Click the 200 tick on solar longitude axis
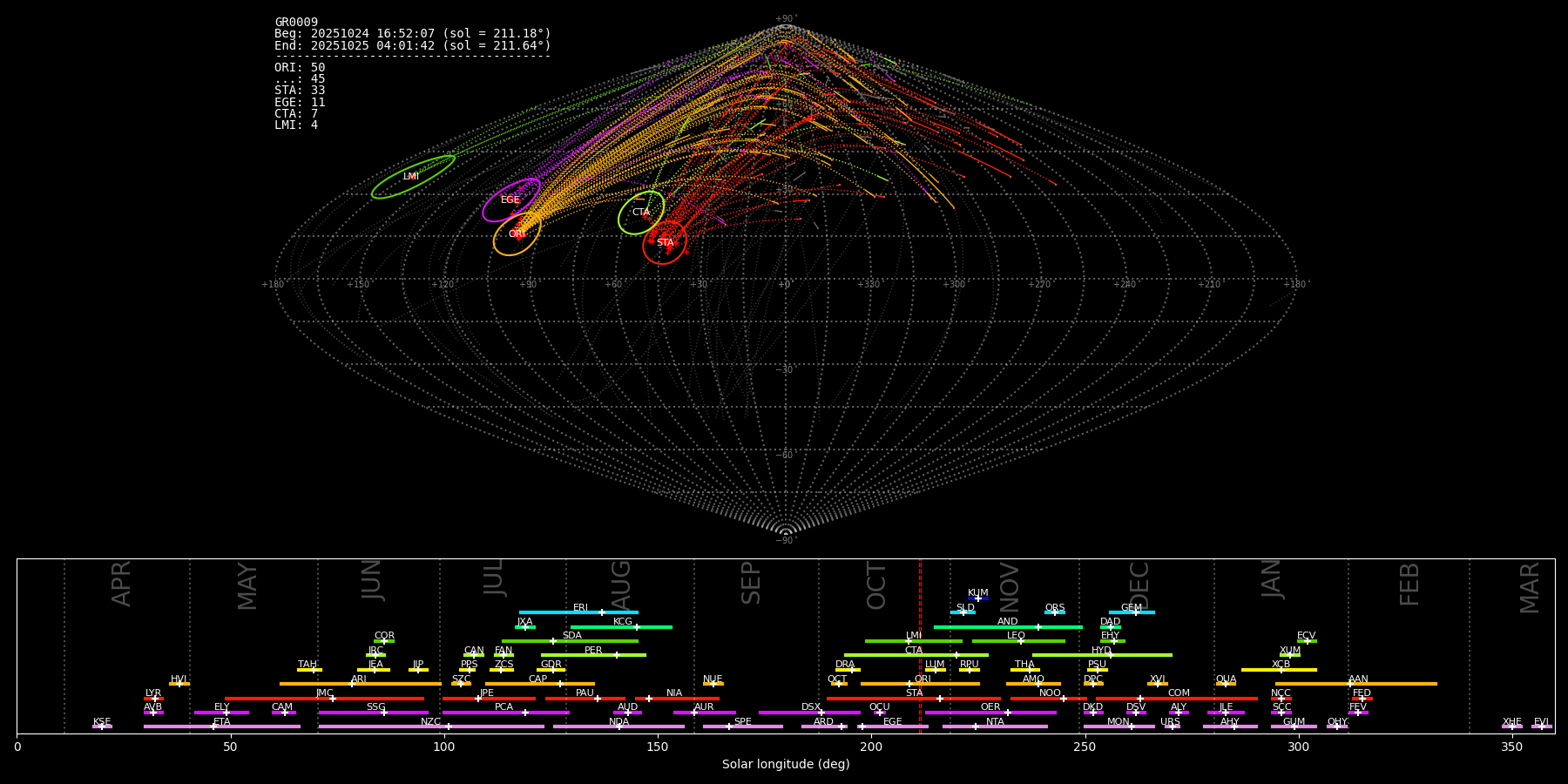 pyautogui.click(x=871, y=747)
